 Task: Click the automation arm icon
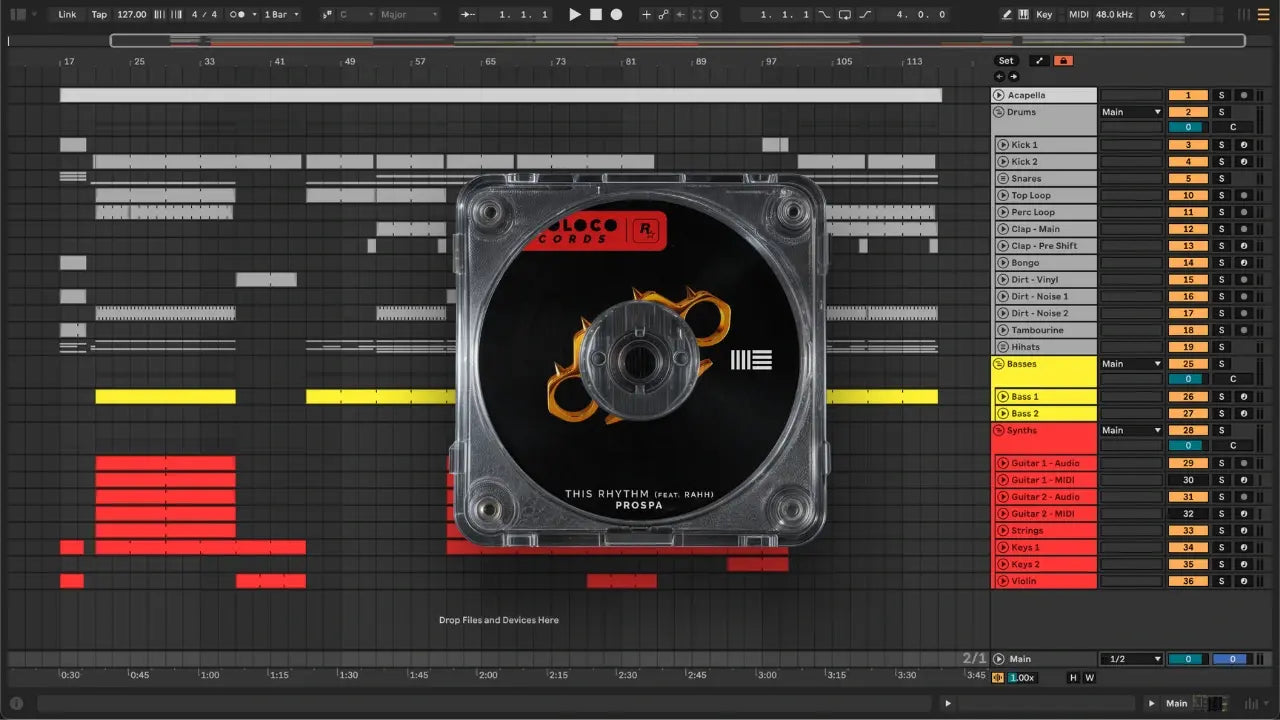coord(662,14)
